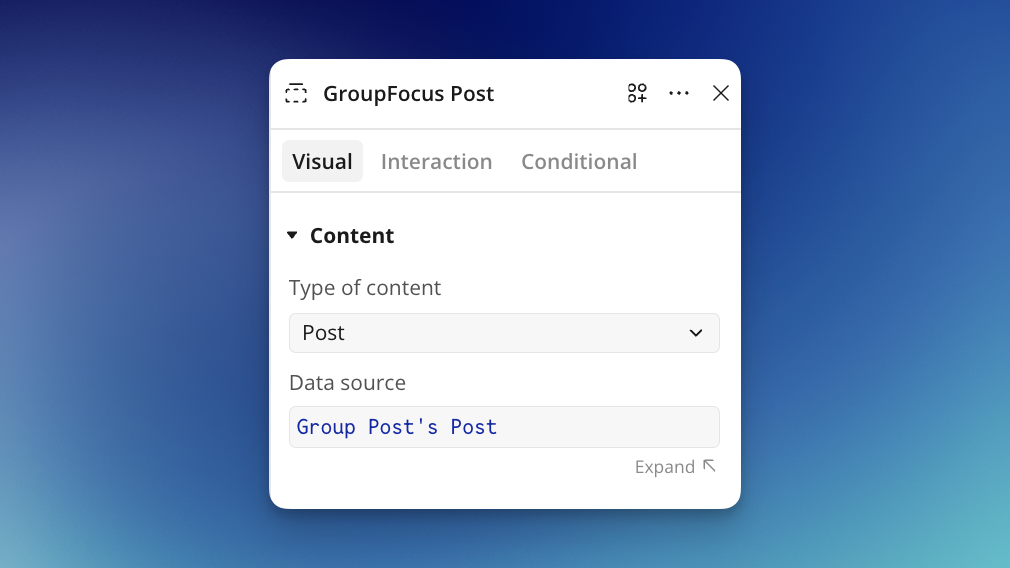Click the Expand link below data source
Image resolution: width=1010 pixels, height=568 pixels.
coord(675,466)
